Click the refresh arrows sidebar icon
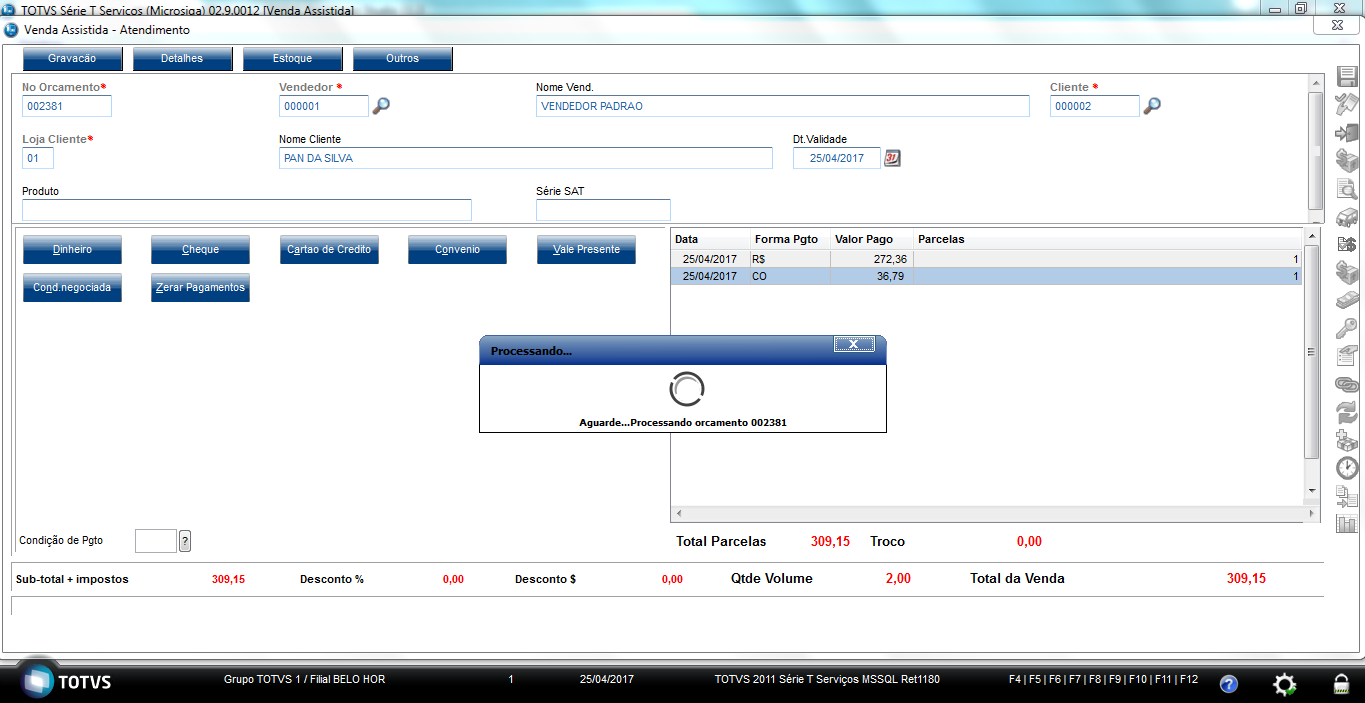Screen dimensions: 1365x703 pyautogui.click(x=1347, y=411)
